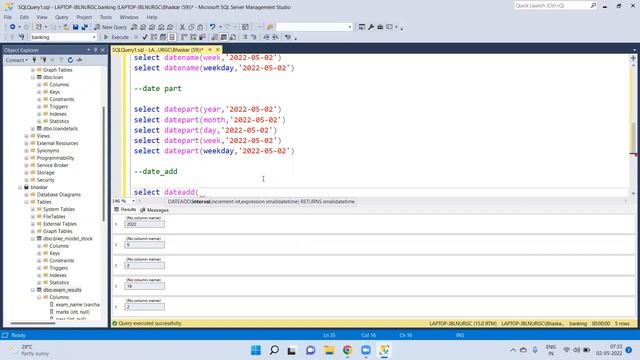640x360 pixels.
Task: Click the Quick Launch search field
Action: (551, 6)
